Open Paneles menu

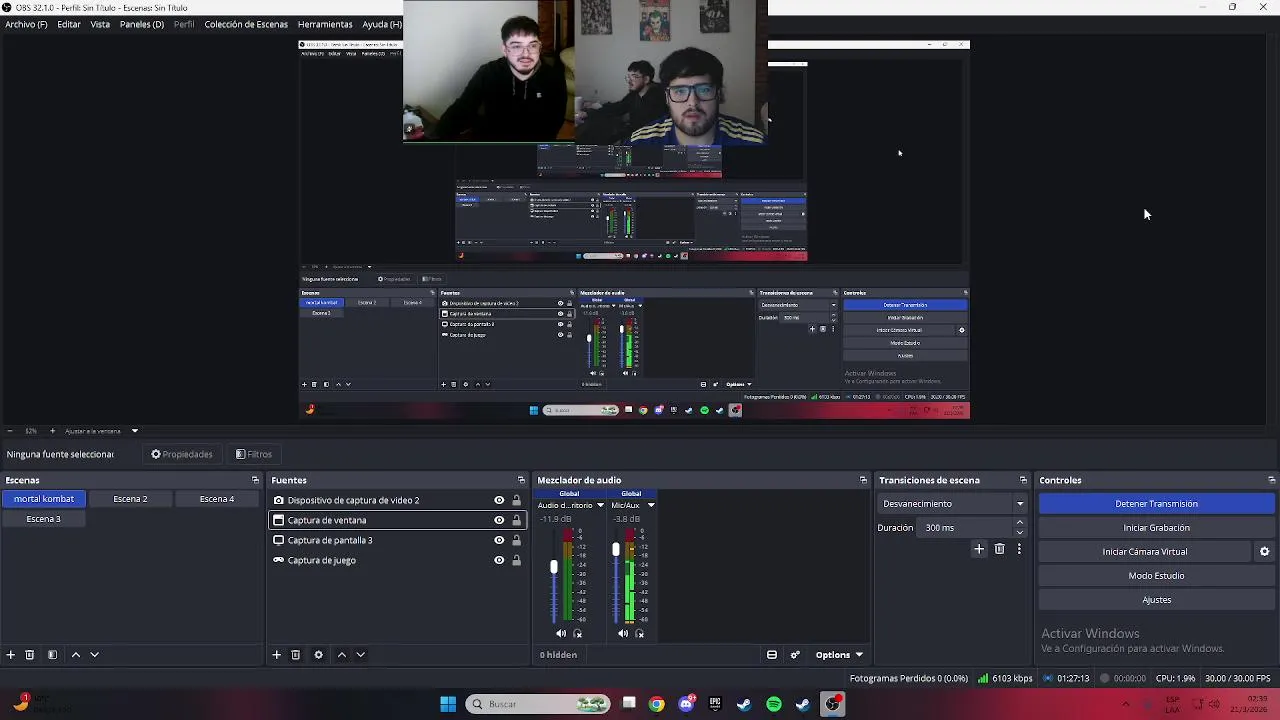(x=142, y=24)
